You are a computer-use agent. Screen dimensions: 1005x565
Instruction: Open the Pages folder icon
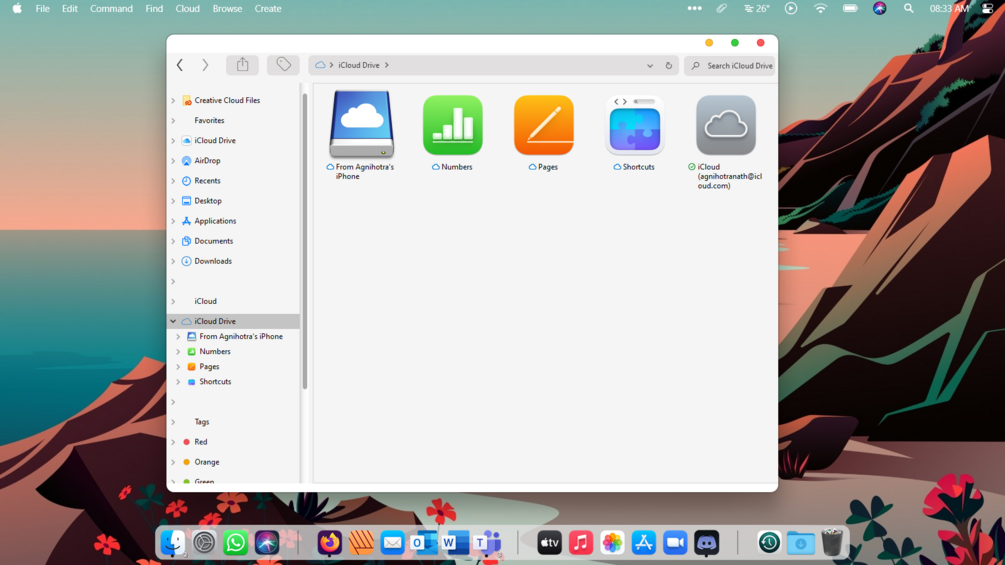[544, 125]
